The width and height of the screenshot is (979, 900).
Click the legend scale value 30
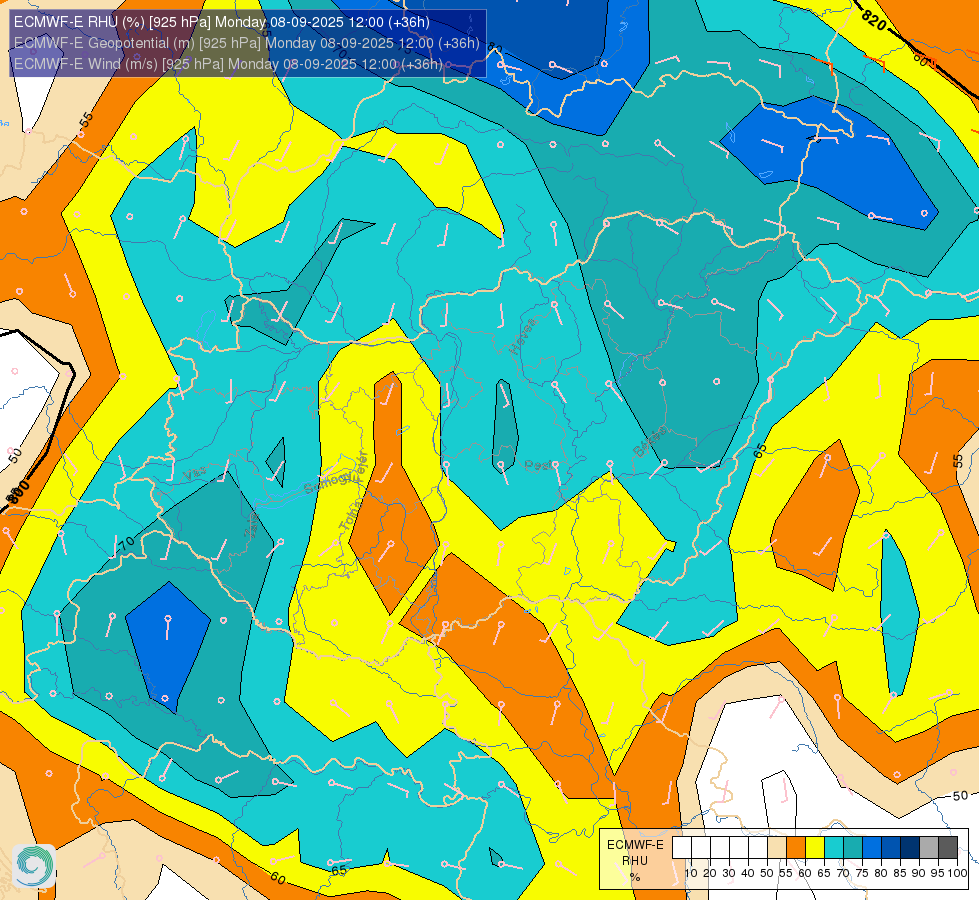tap(729, 873)
